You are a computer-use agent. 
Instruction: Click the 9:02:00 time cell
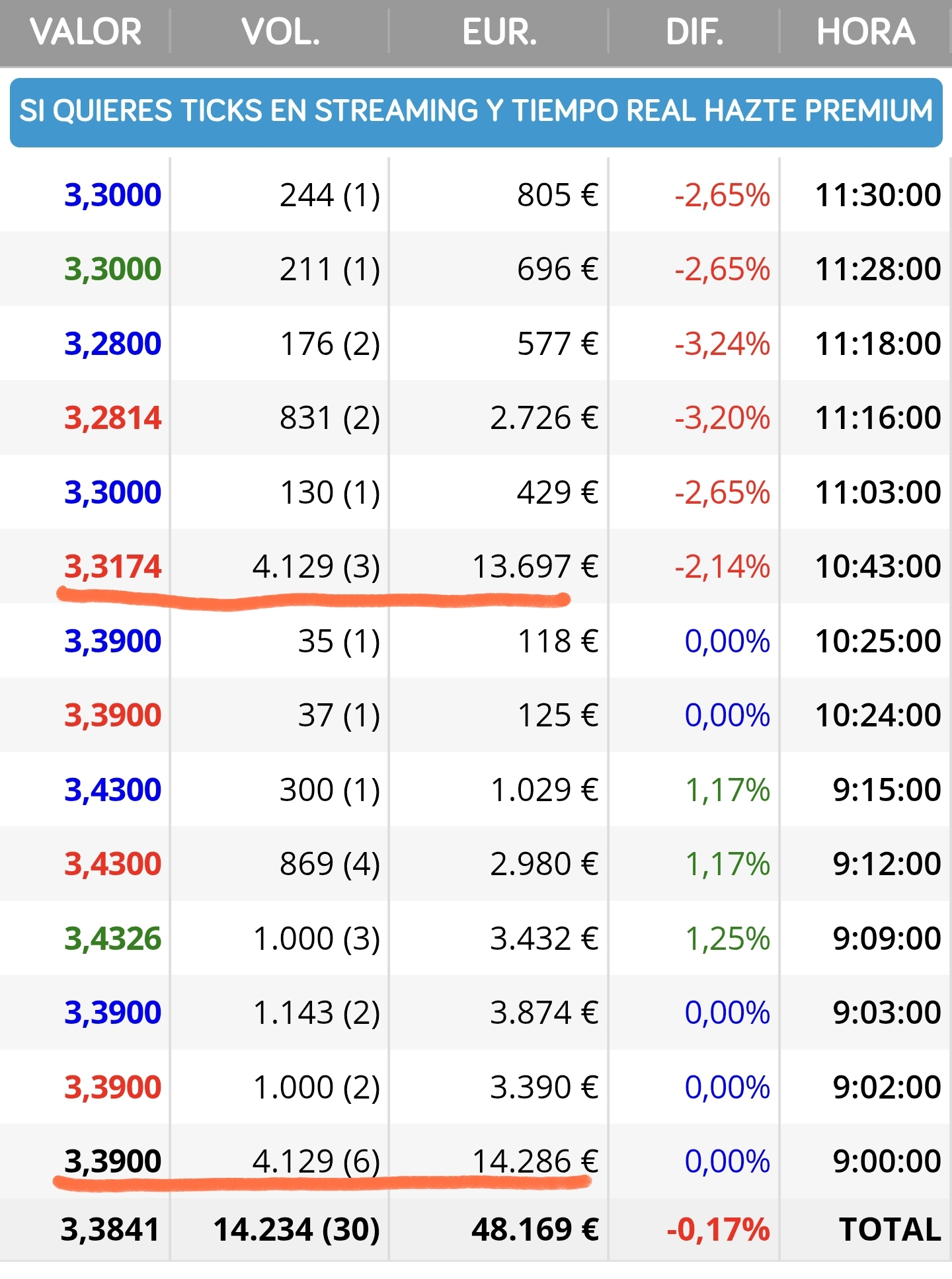887,1087
